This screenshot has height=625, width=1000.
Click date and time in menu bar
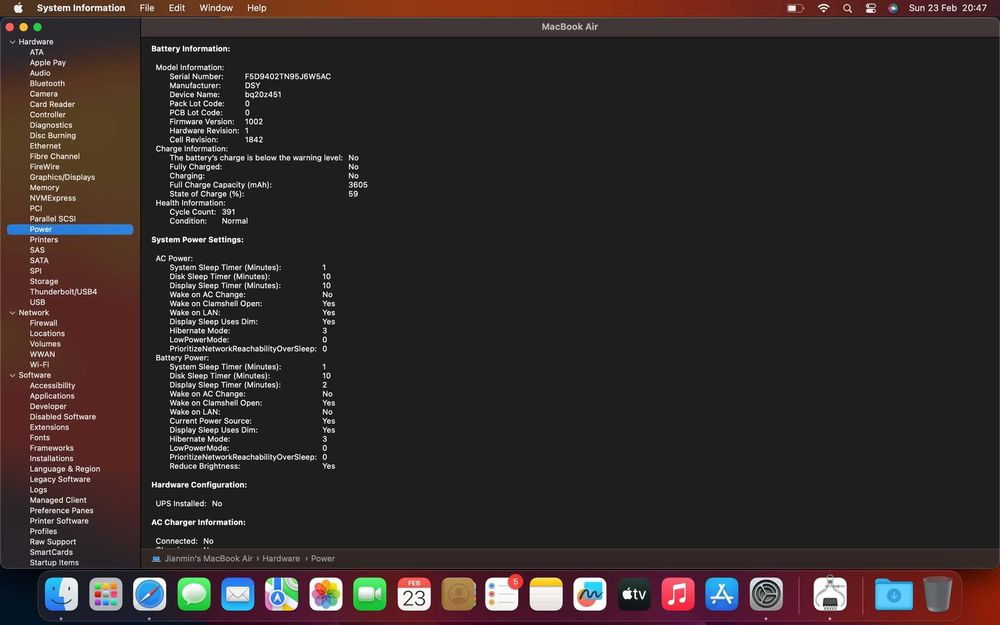coord(948,8)
